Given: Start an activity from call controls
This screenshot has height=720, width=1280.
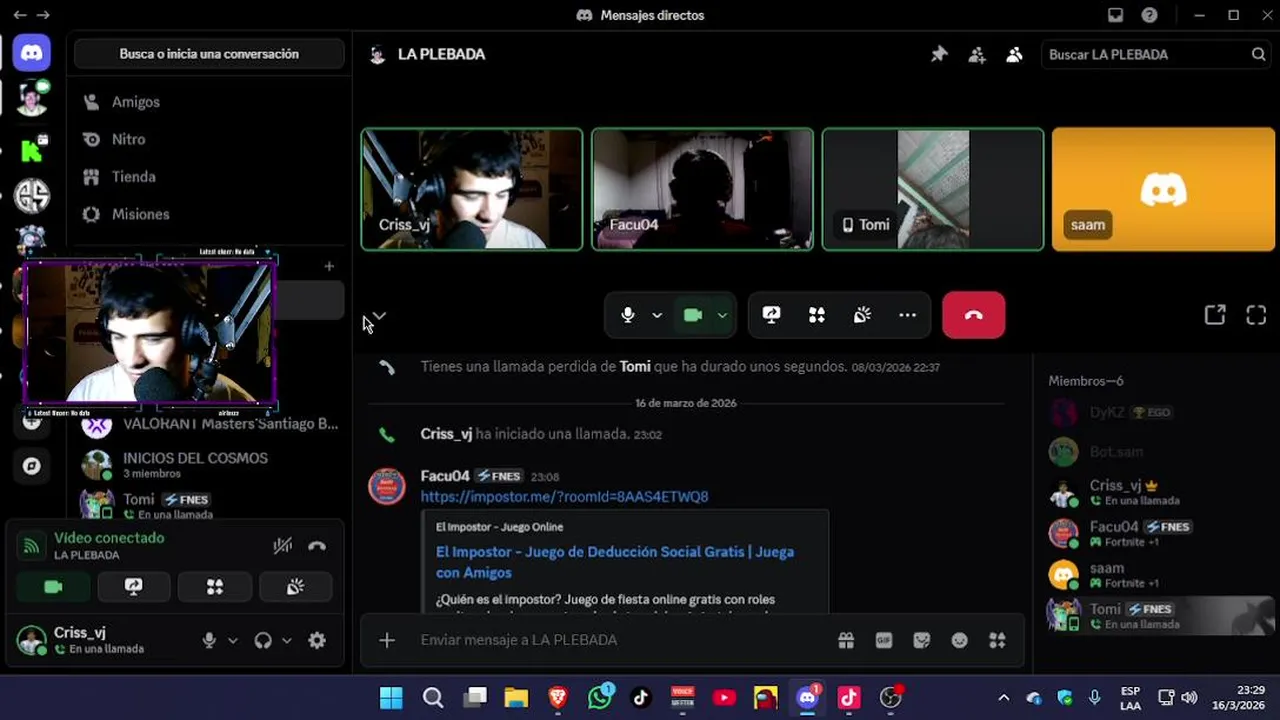Looking at the screenshot, I should pos(817,315).
